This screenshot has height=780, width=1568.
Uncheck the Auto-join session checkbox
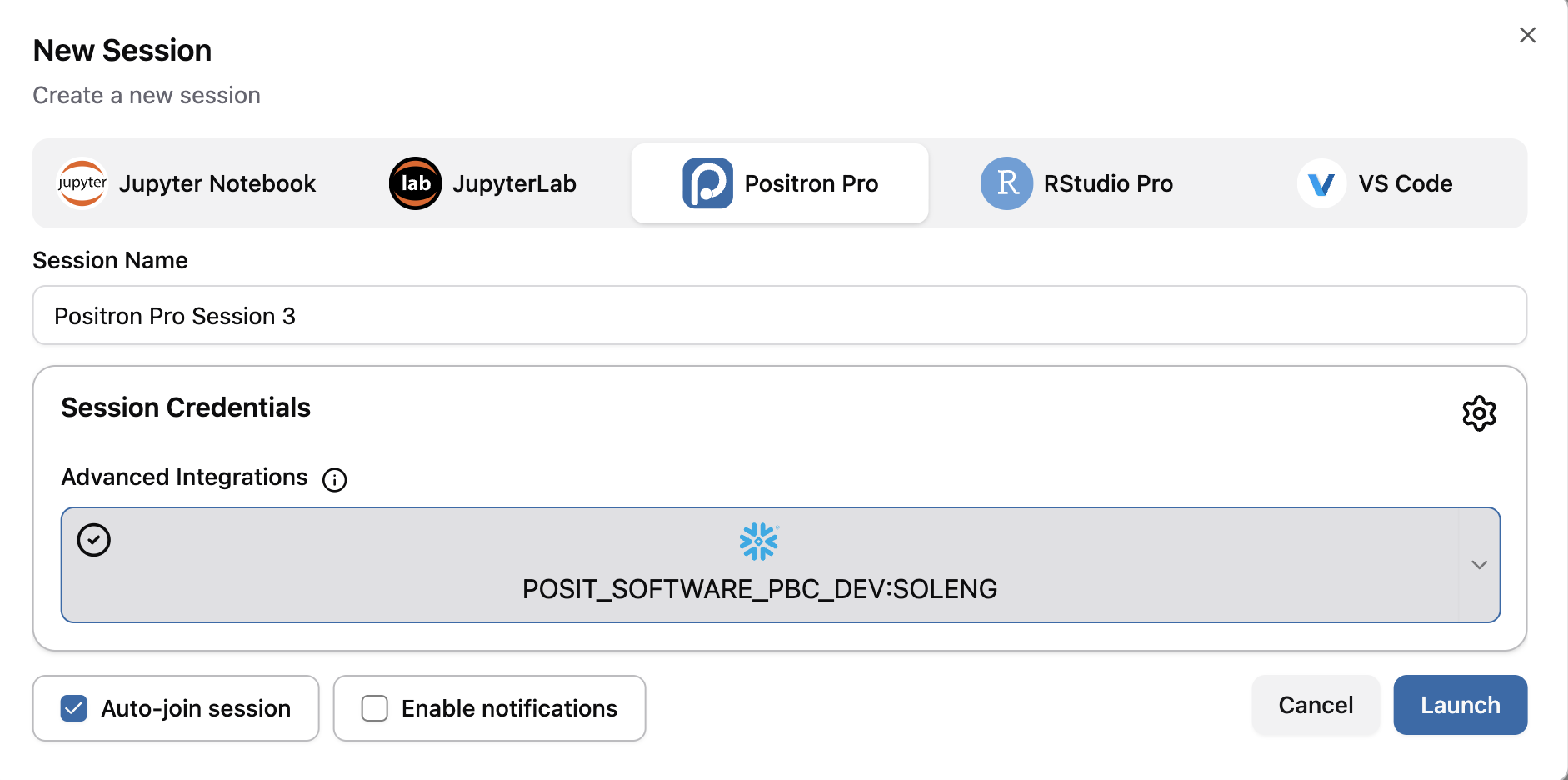[x=74, y=708]
